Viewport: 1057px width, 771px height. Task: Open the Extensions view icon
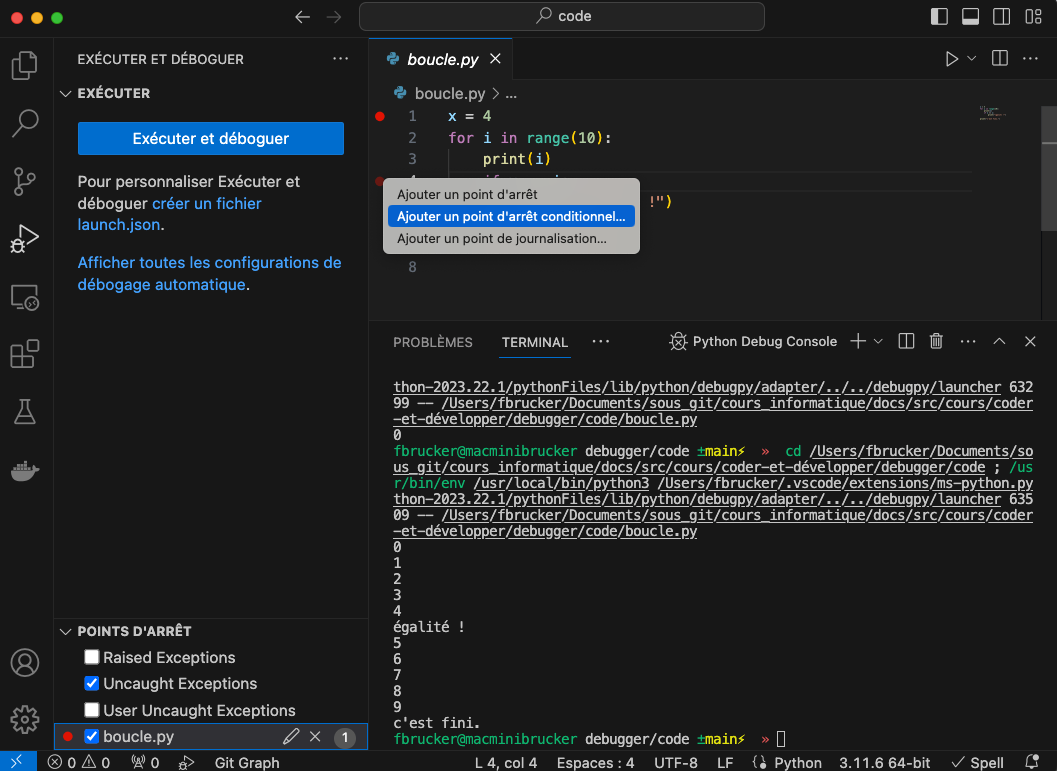click(x=24, y=354)
